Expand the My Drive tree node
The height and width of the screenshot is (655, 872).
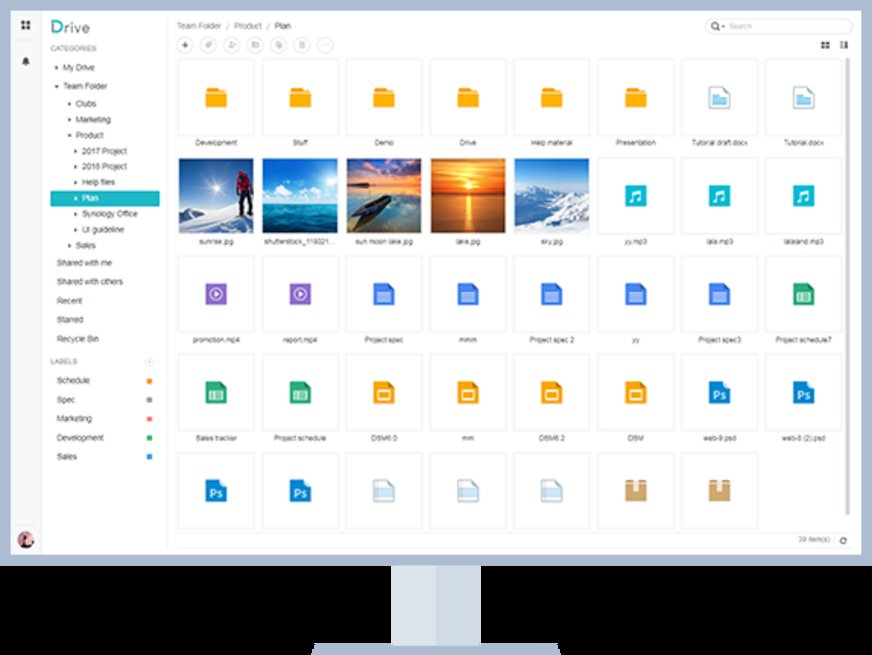56,68
